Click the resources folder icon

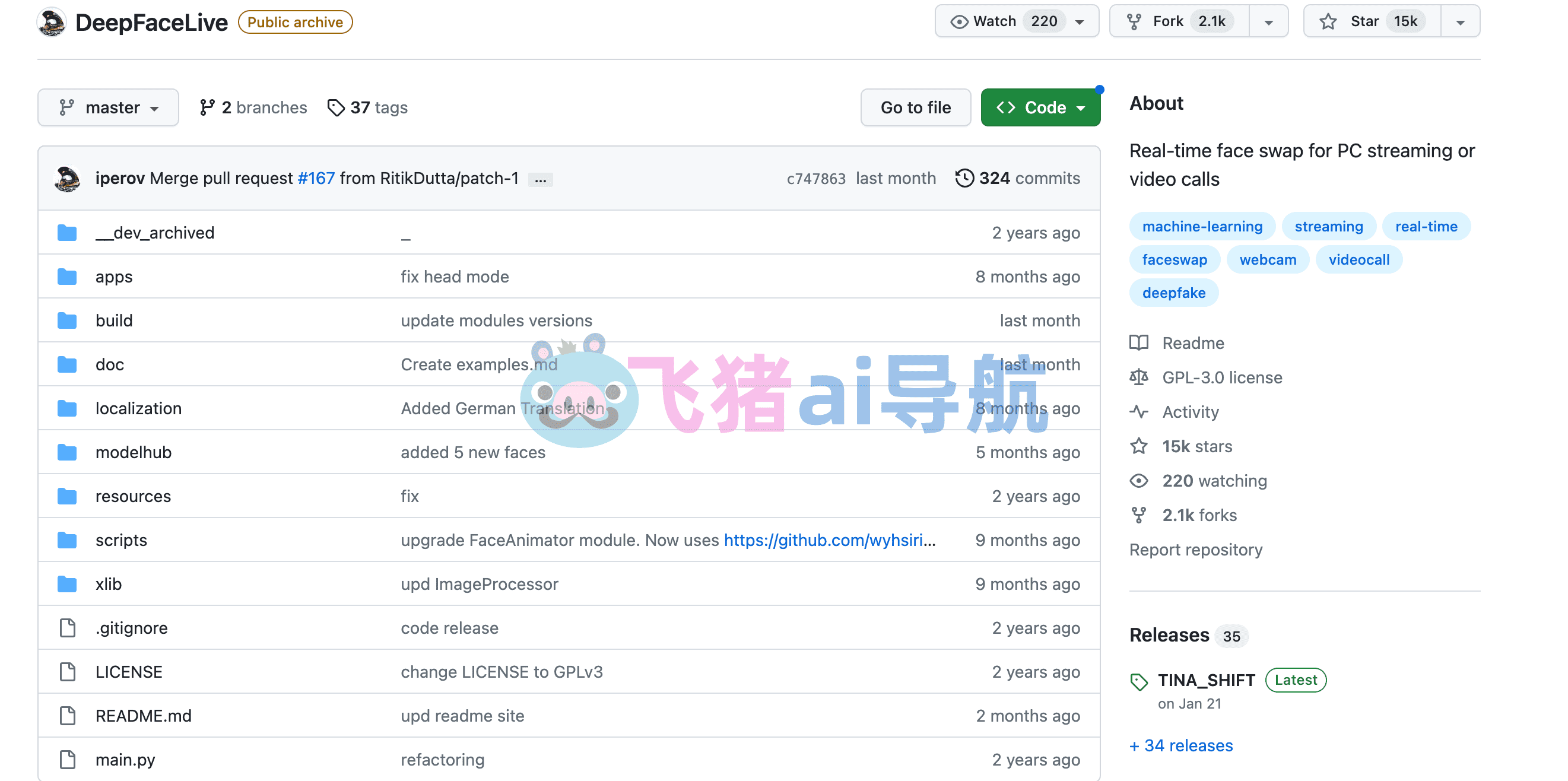coord(67,496)
